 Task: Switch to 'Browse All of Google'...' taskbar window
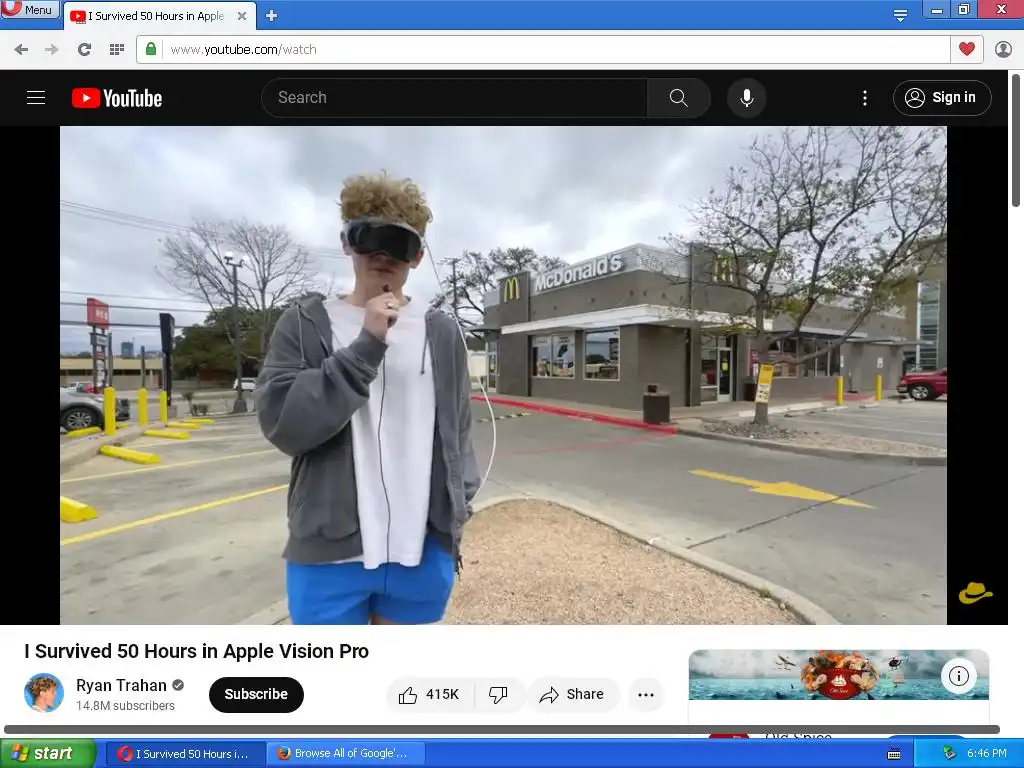[x=345, y=754]
